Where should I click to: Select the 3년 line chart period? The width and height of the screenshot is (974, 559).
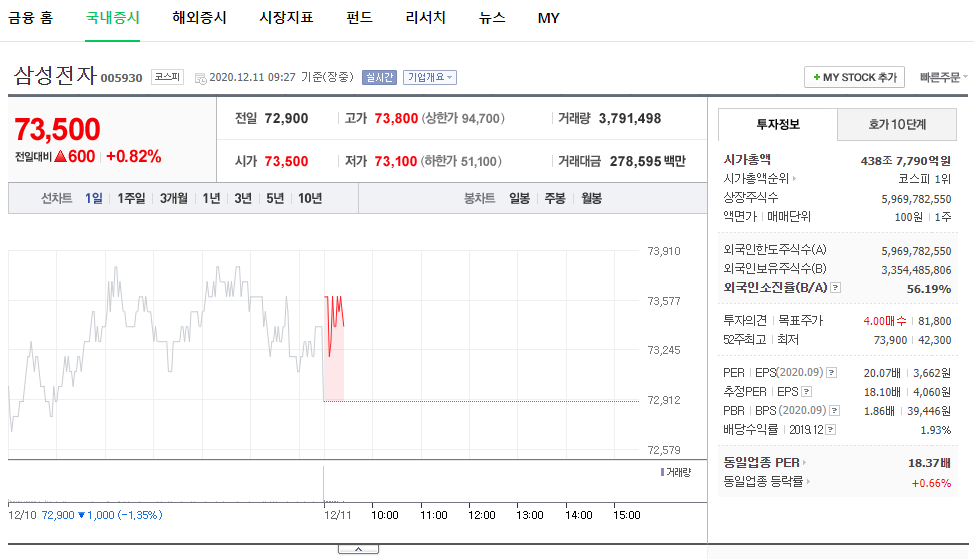pyautogui.click(x=243, y=198)
